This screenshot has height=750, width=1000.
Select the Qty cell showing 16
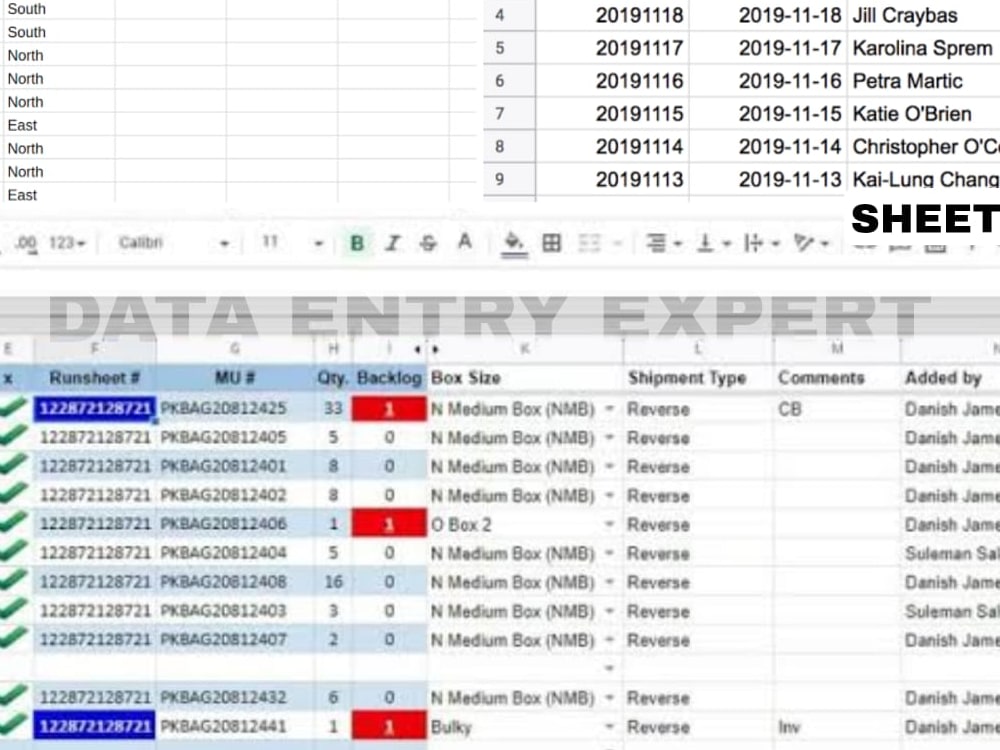(x=333, y=582)
